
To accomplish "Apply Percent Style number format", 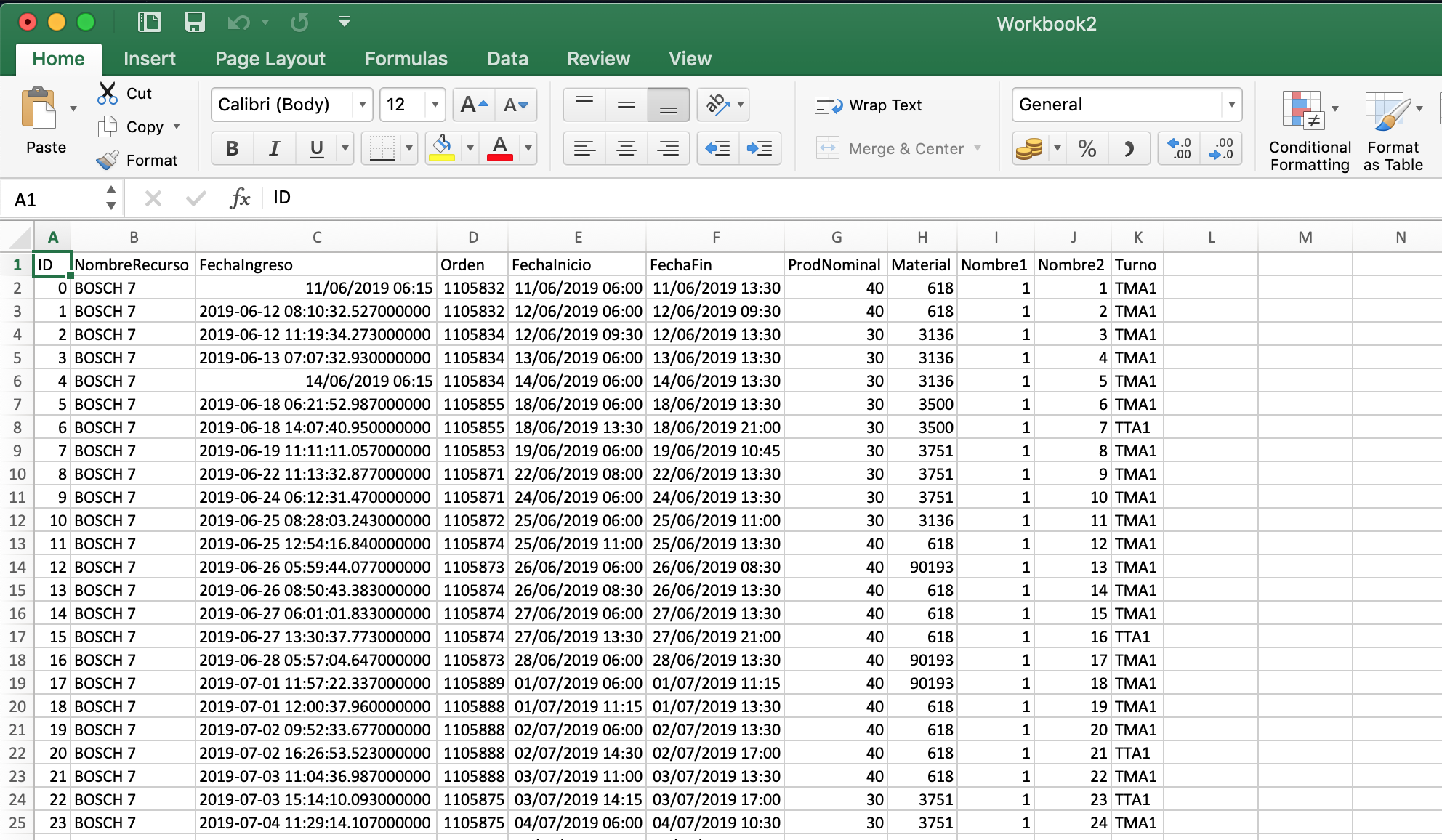I will pos(1087,149).
